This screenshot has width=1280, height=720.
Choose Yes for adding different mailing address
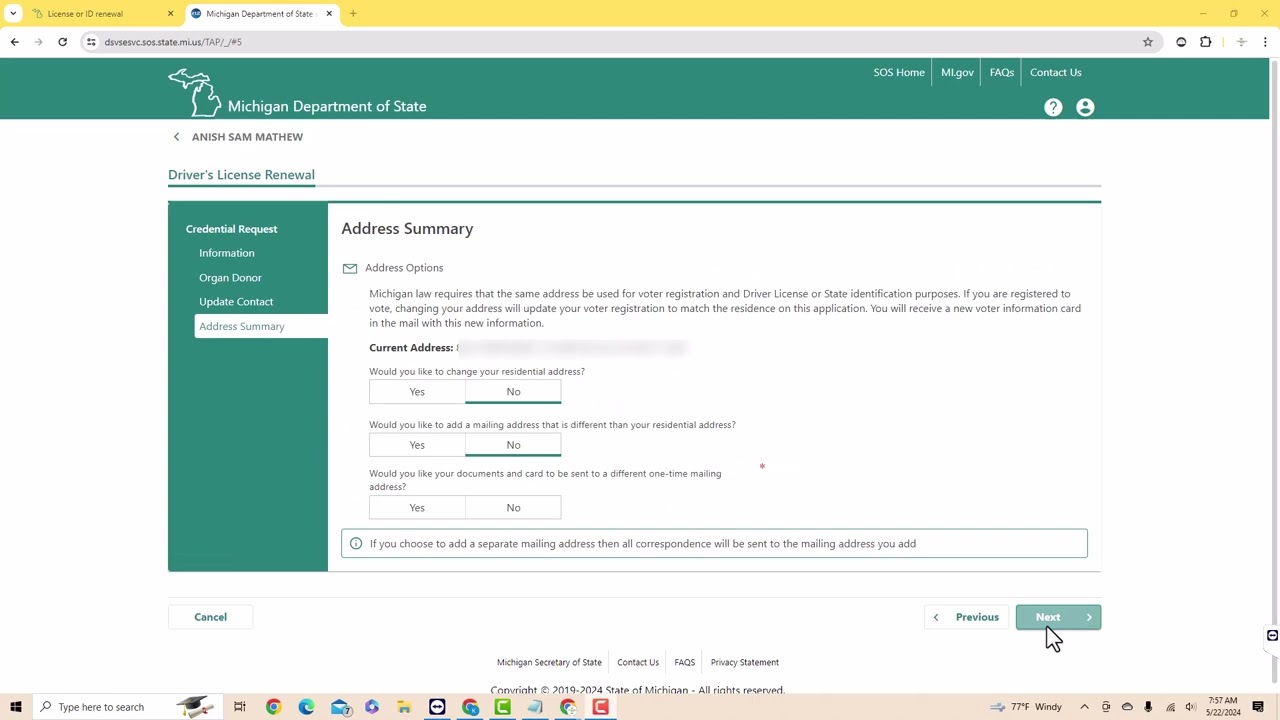[x=417, y=445]
